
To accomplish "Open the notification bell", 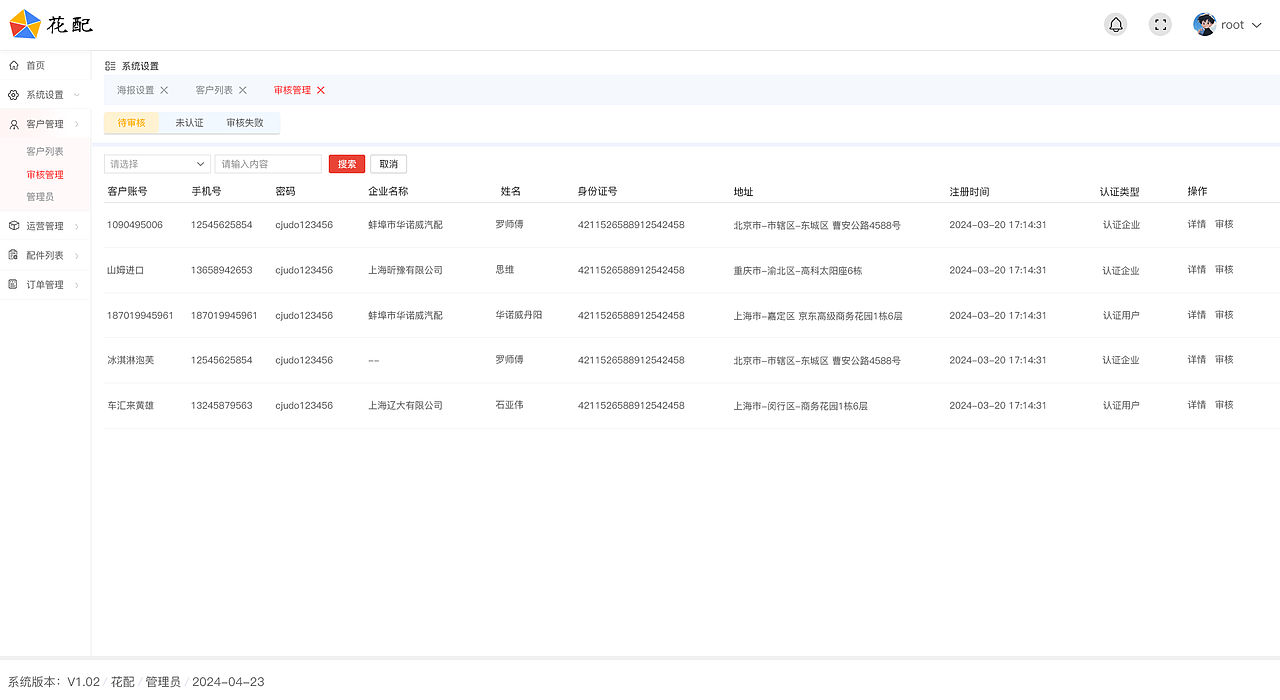I will (x=1116, y=25).
